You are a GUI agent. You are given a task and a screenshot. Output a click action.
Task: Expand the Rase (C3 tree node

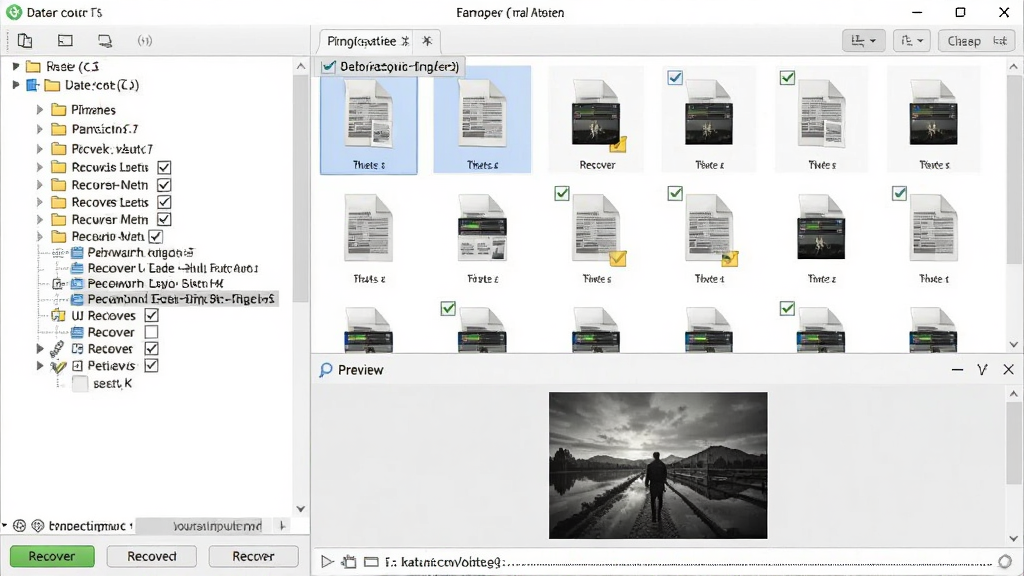point(16,66)
